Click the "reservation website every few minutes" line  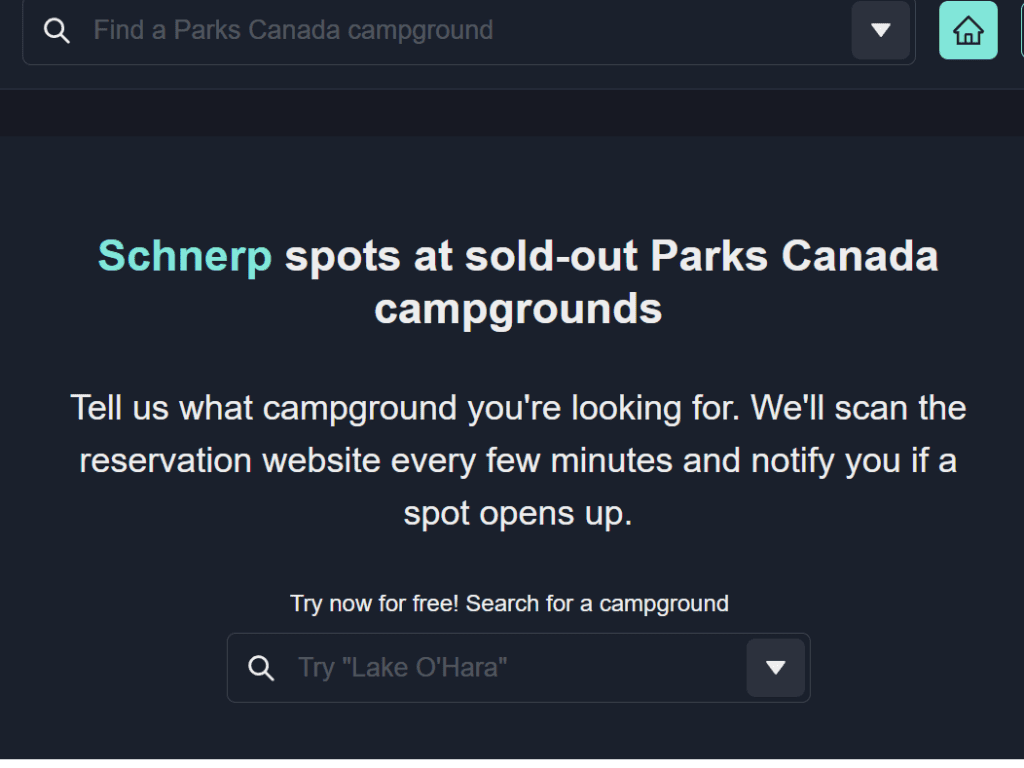[x=376, y=460]
